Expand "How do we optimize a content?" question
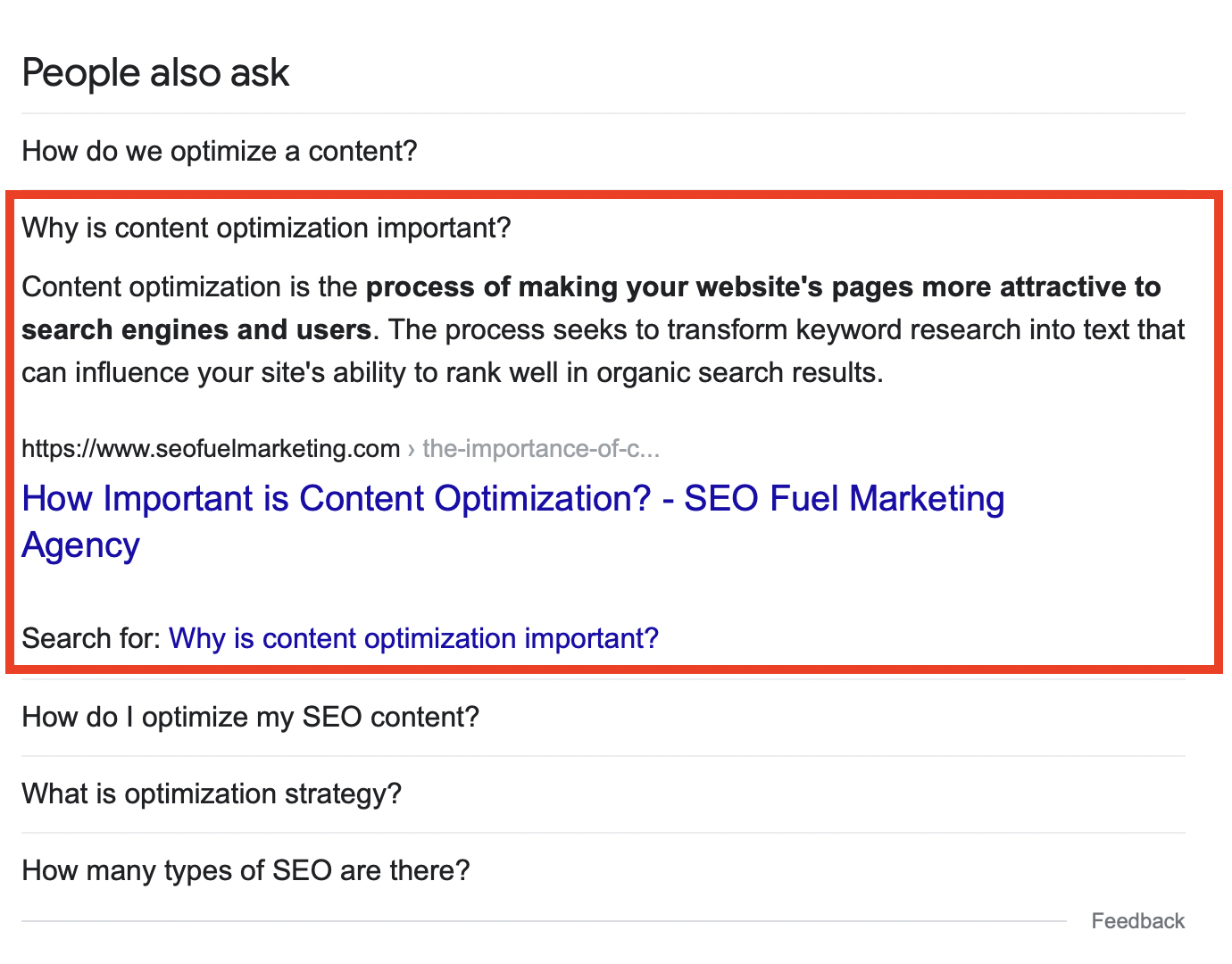The height and width of the screenshot is (964, 1232). tap(220, 152)
